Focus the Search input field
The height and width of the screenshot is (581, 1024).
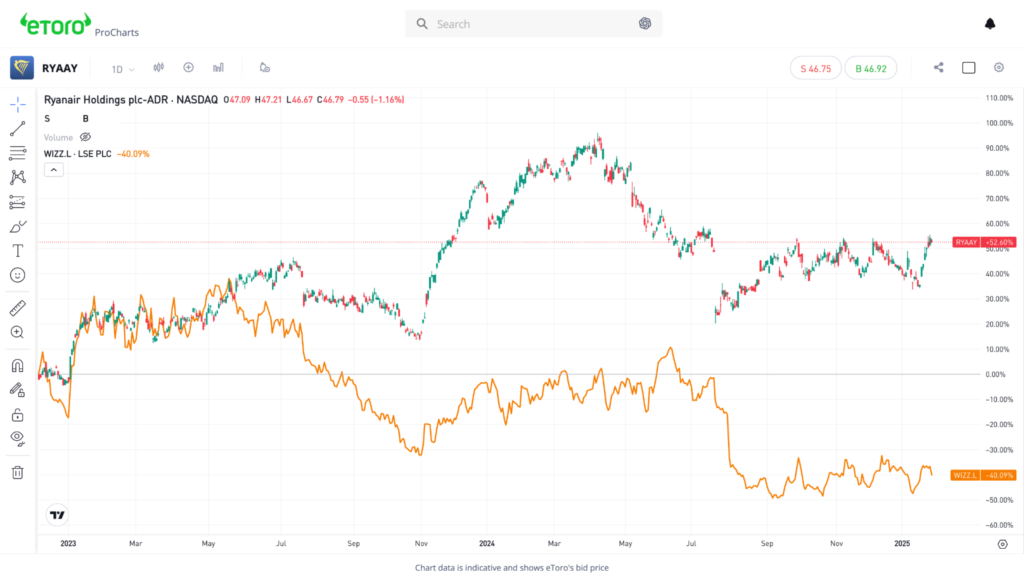click(x=534, y=24)
